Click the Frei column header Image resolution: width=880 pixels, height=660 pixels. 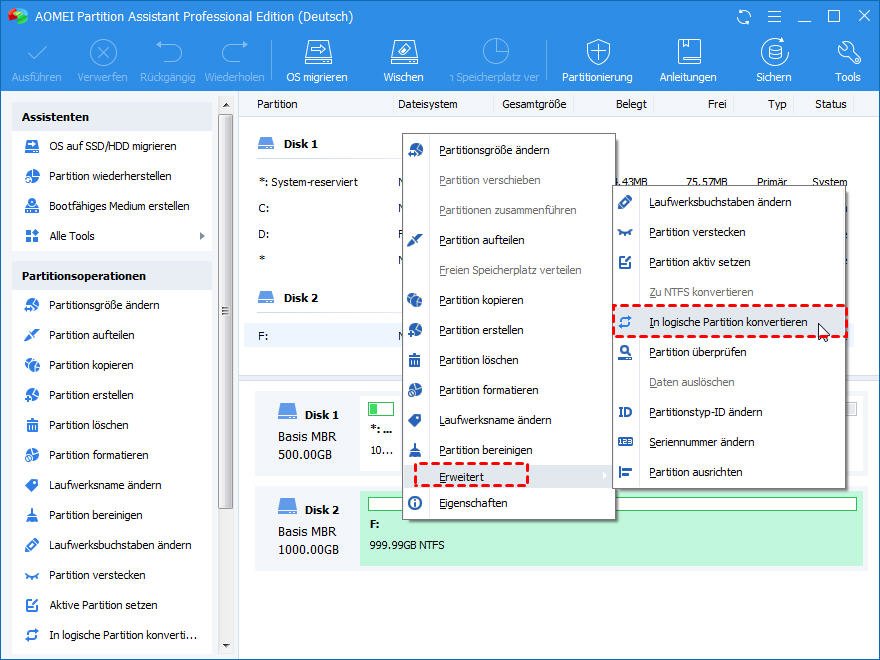pyautogui.click(x=717, y=104)
